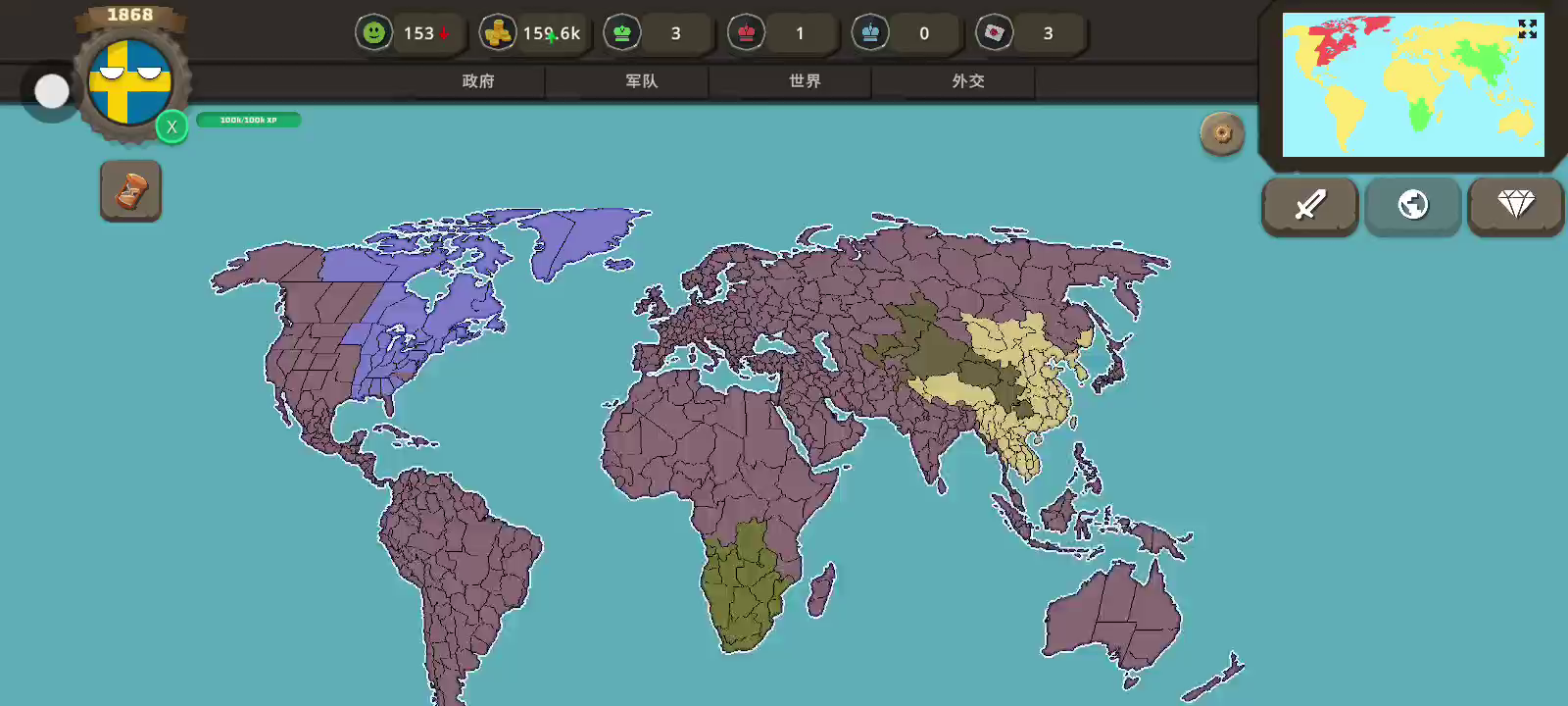Click the gold coins treasury icon
1568x706 pixels.
[x=498, y=33]
